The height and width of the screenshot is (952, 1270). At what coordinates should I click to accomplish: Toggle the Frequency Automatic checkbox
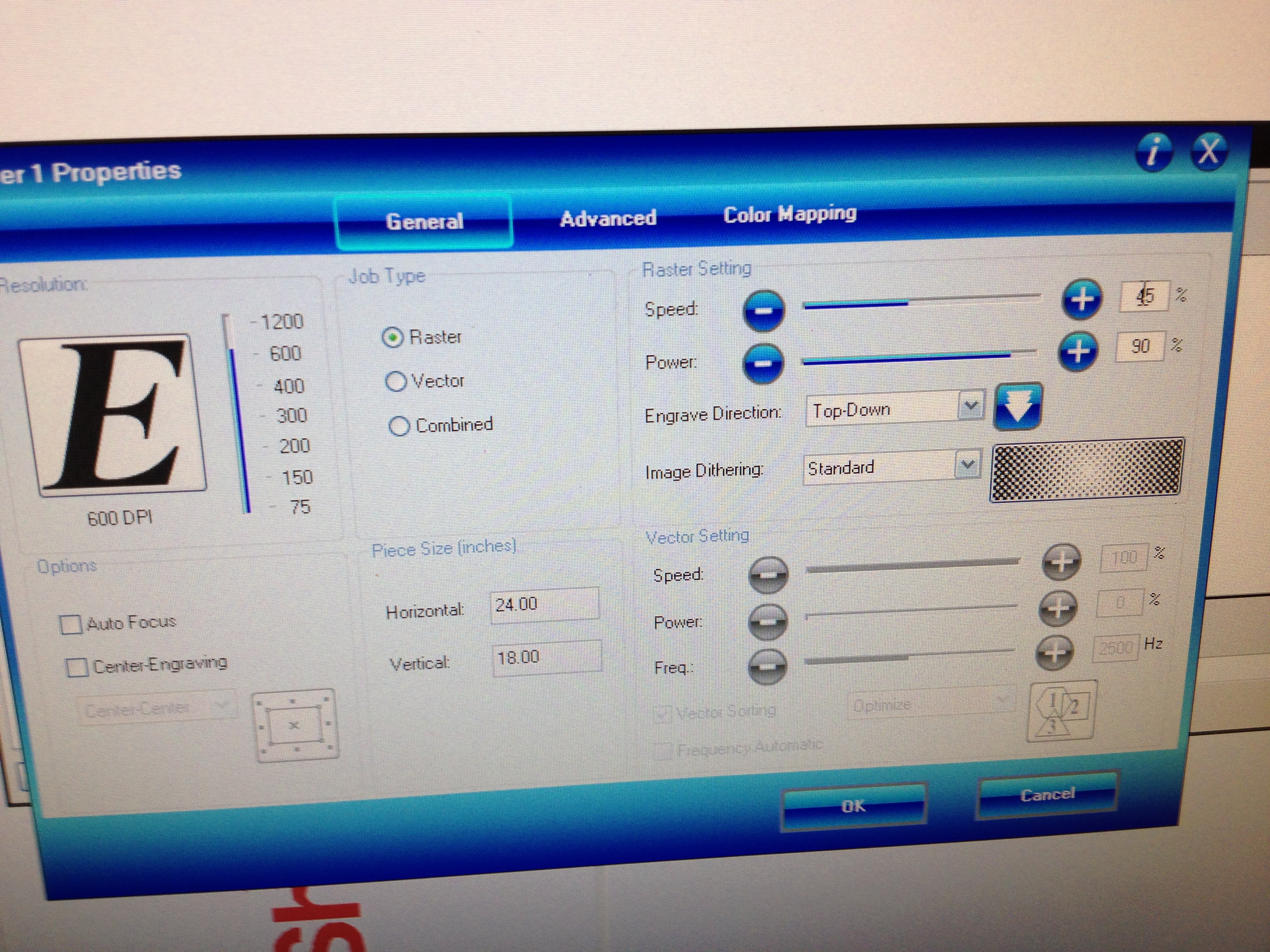(x=663, y=751)
